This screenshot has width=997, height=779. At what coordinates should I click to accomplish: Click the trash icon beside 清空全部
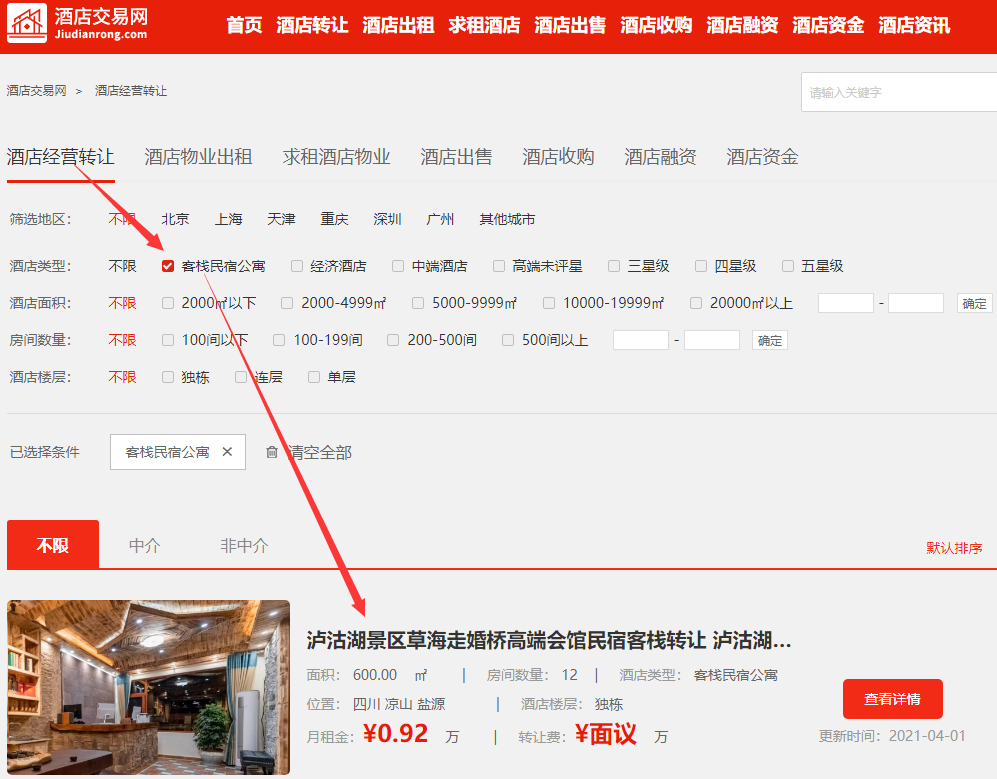[272, 452]
